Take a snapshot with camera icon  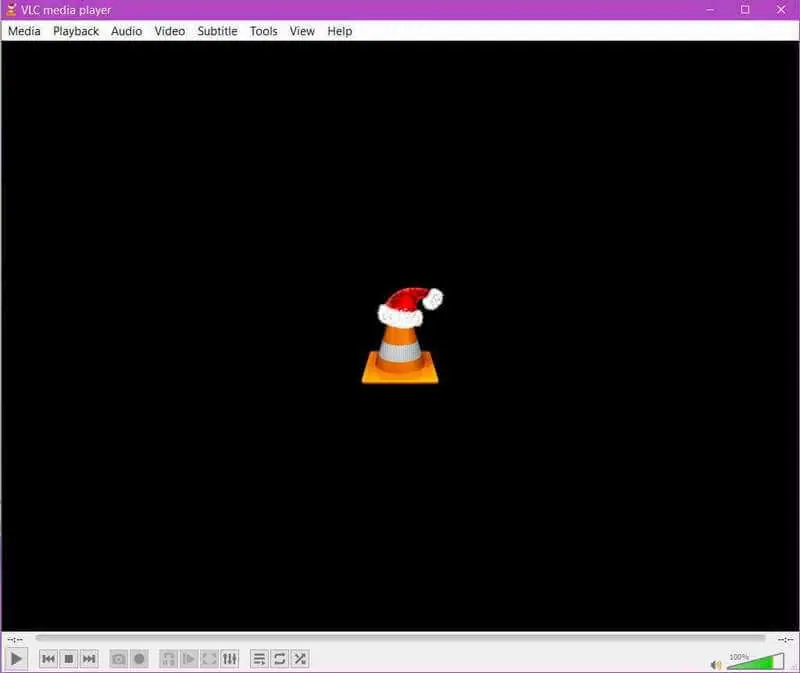(119, 659)
